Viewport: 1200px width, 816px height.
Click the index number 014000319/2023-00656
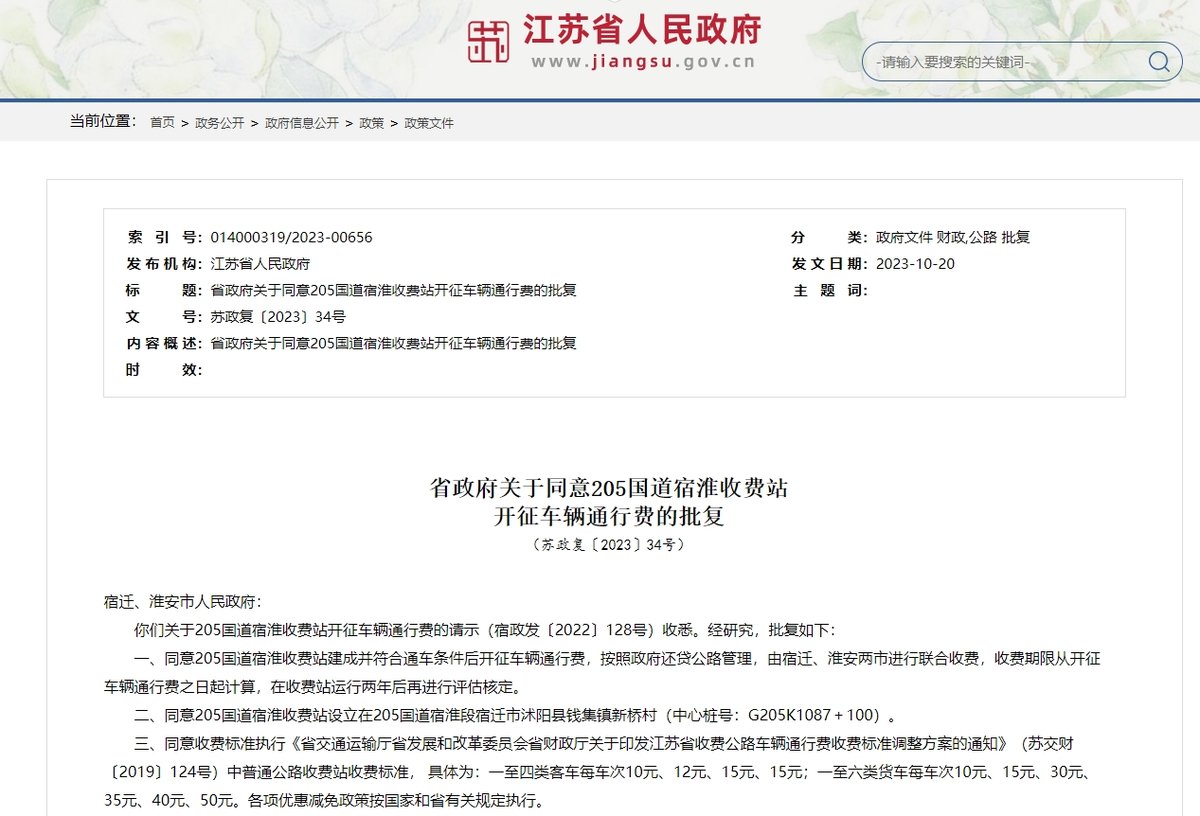coord(291,237)
